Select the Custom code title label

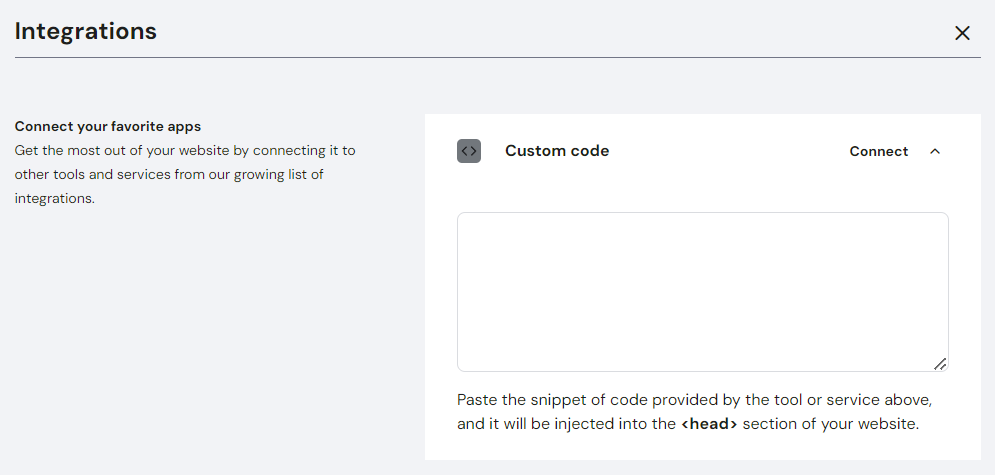(x=556, y=151)
